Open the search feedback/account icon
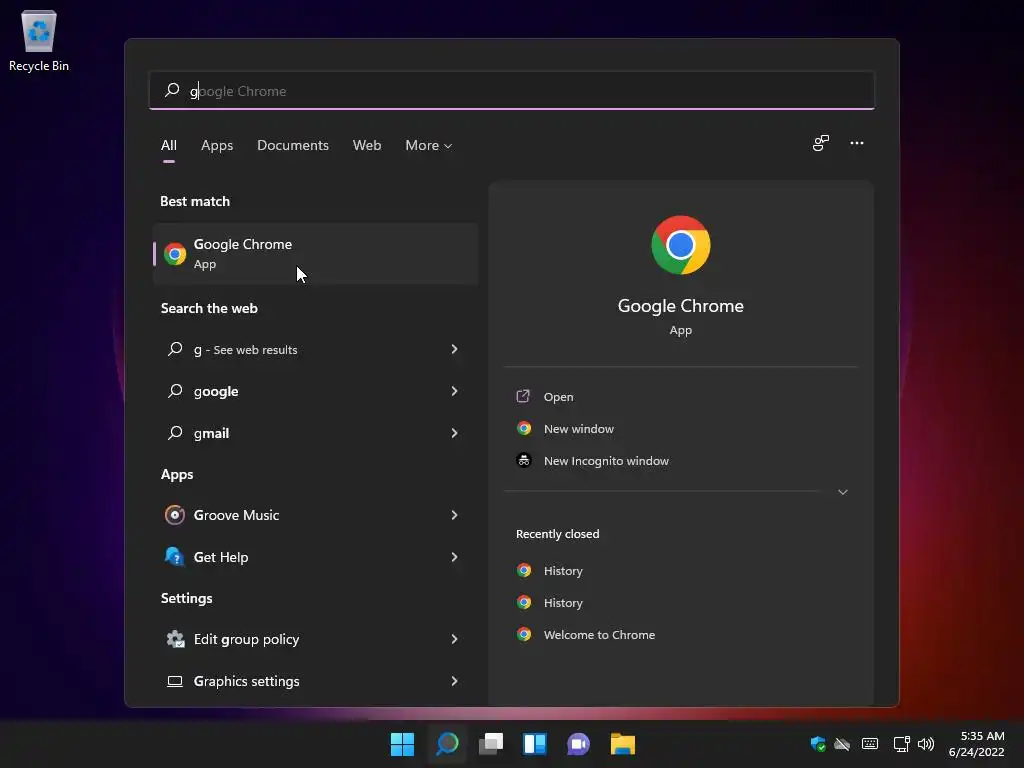This screenshot has width=1024, height=768. [820, 143]
